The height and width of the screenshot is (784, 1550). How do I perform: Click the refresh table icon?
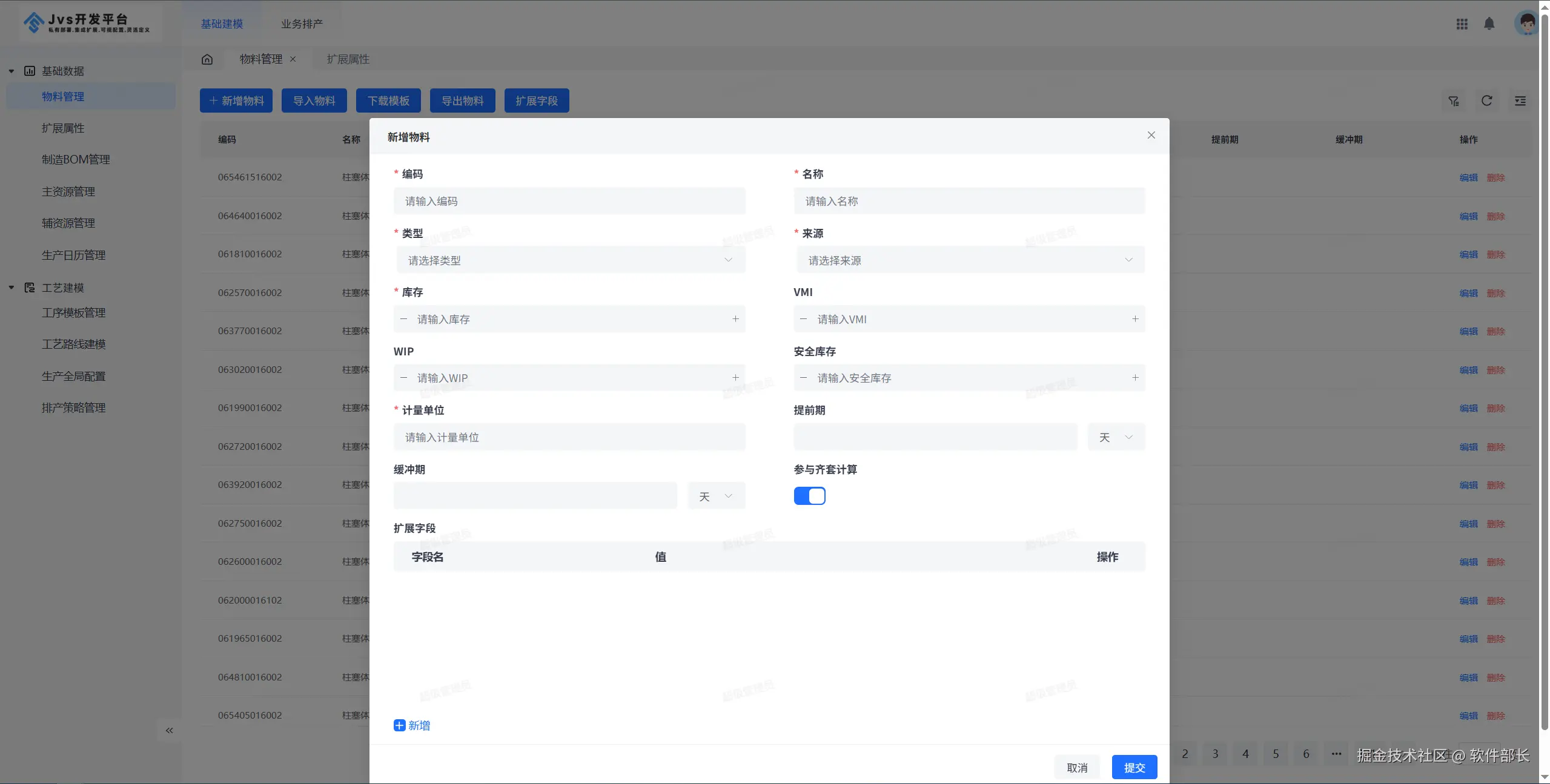1486,100
